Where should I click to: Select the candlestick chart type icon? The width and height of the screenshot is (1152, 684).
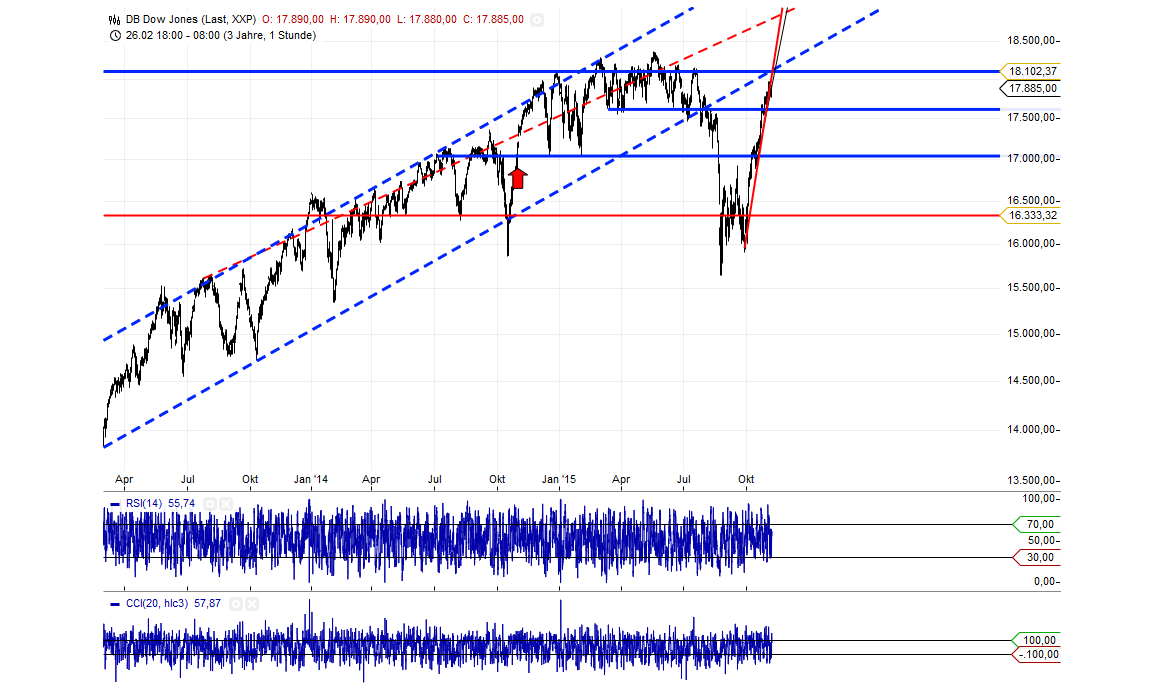point(113,17)
